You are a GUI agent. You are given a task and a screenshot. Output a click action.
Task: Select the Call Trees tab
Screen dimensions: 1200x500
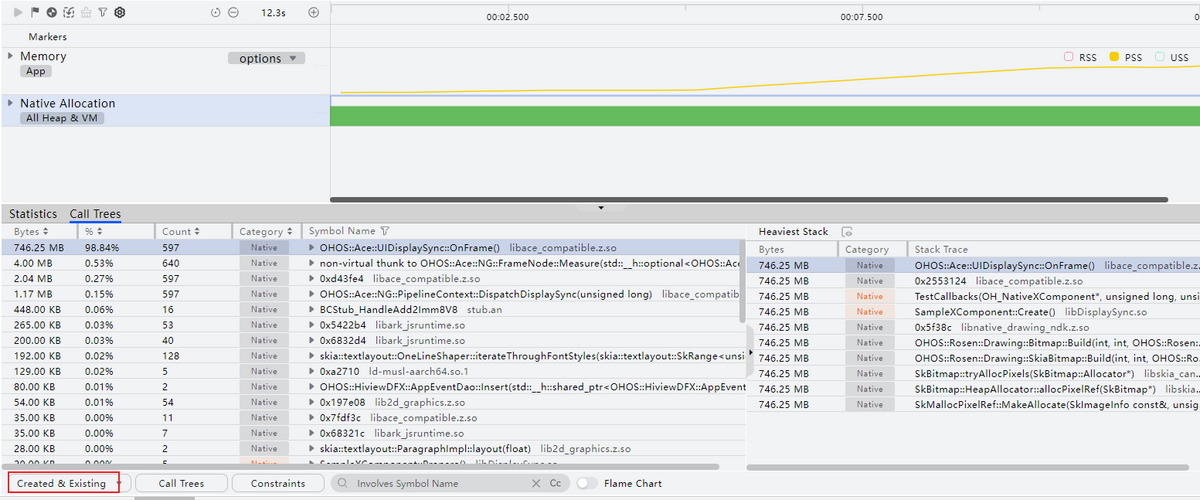coord(95,214)
